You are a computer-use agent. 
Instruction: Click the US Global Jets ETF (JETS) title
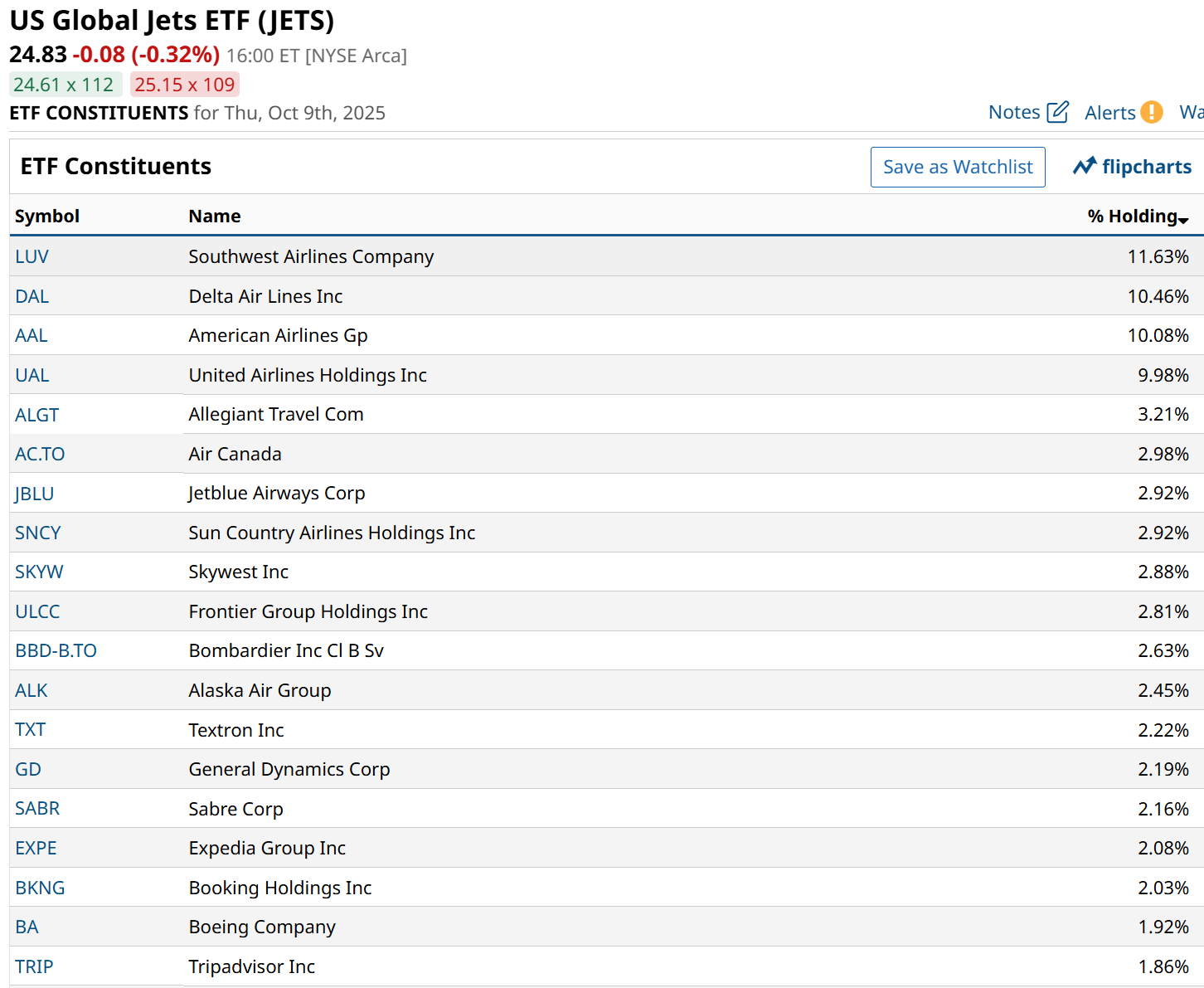pyautogui.click(x=172, y=20)
